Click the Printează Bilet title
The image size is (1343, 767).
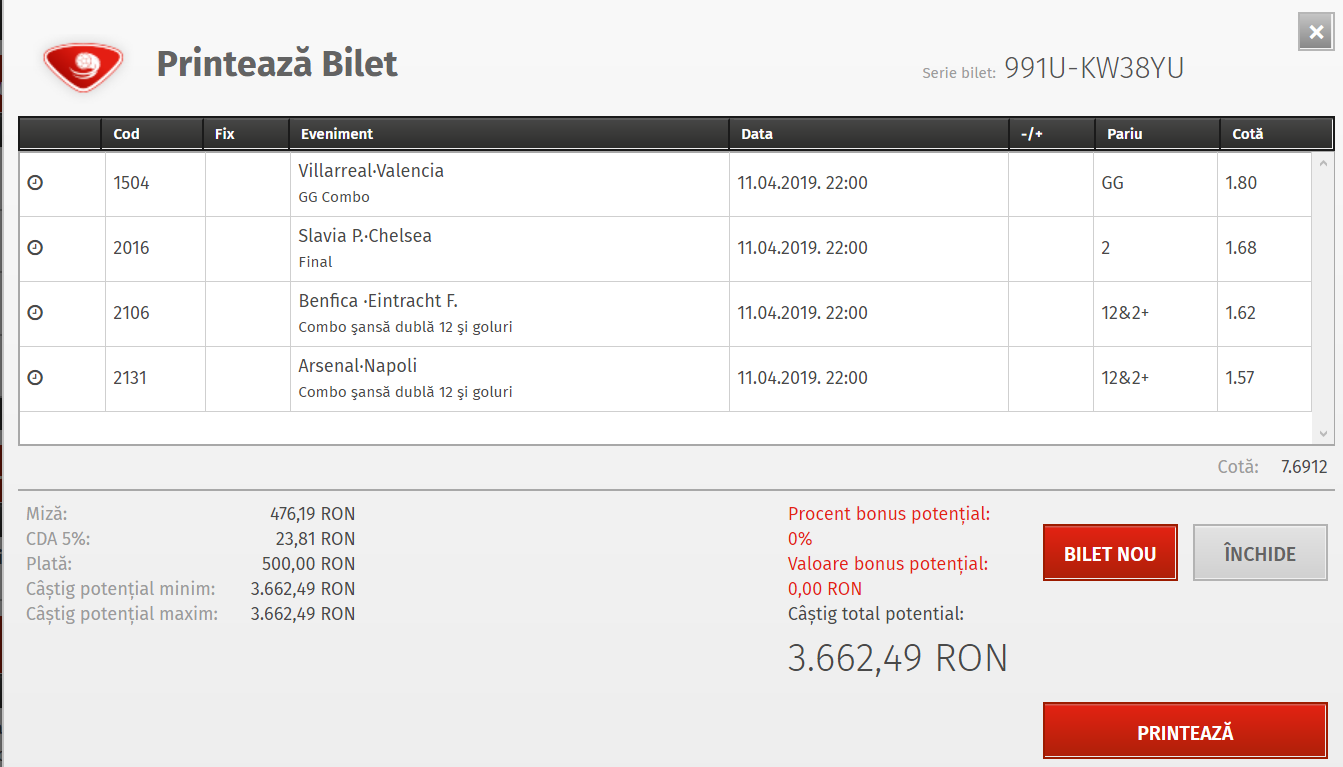point(277,64)
